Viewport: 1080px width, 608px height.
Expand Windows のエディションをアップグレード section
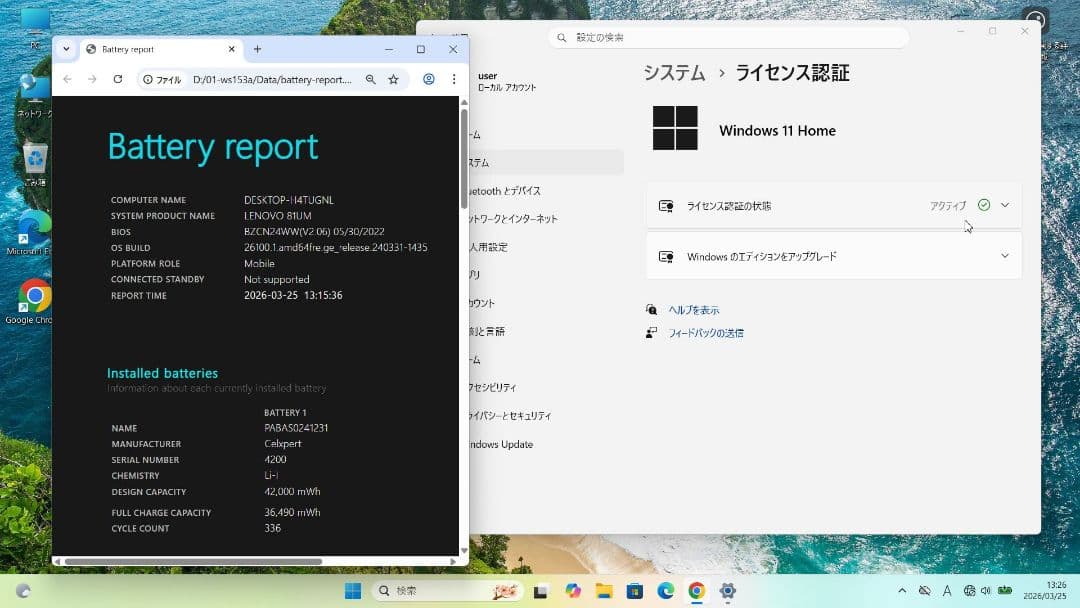click(1005, 255)
